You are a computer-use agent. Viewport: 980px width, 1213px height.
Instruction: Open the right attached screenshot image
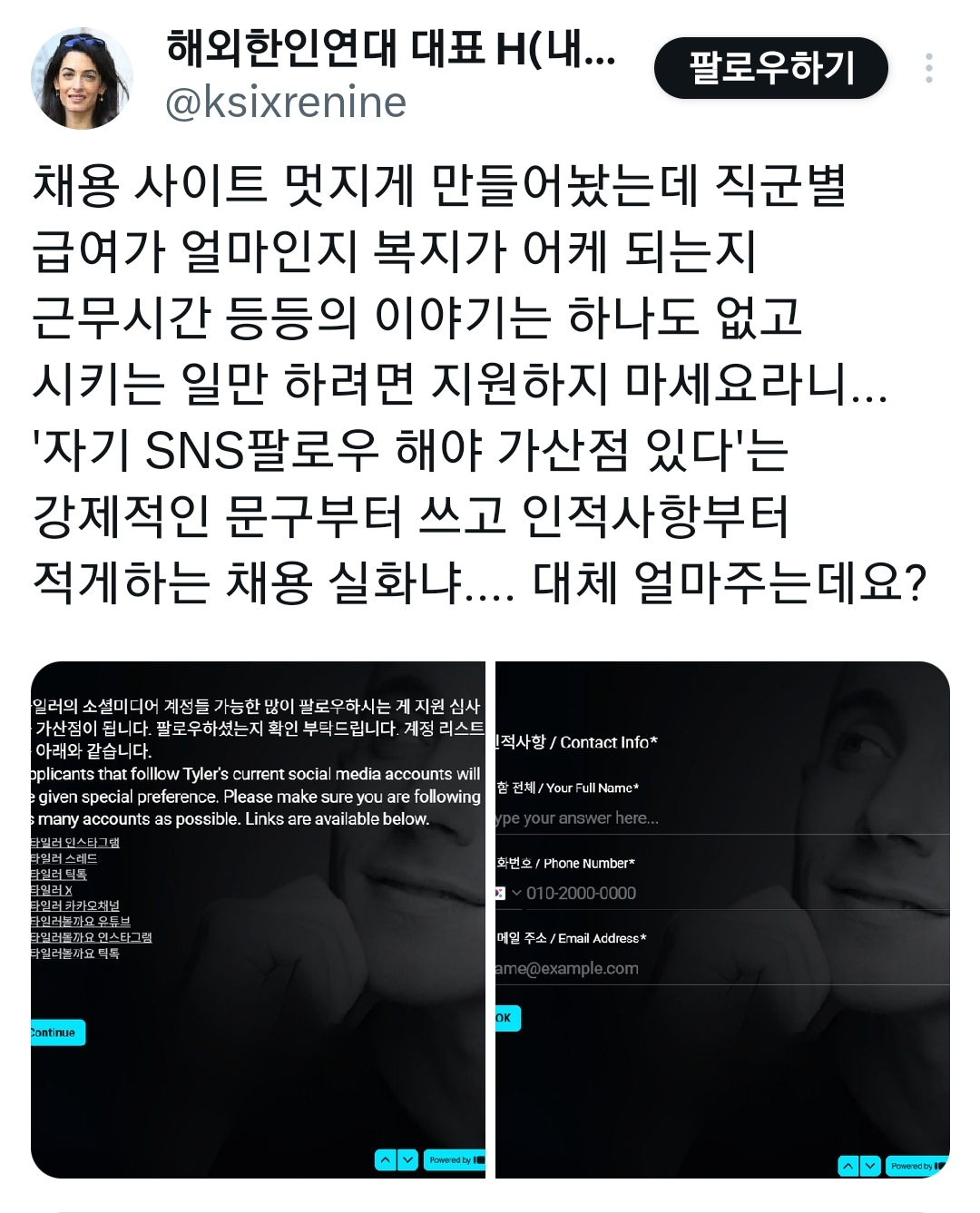tap(722, 920)
